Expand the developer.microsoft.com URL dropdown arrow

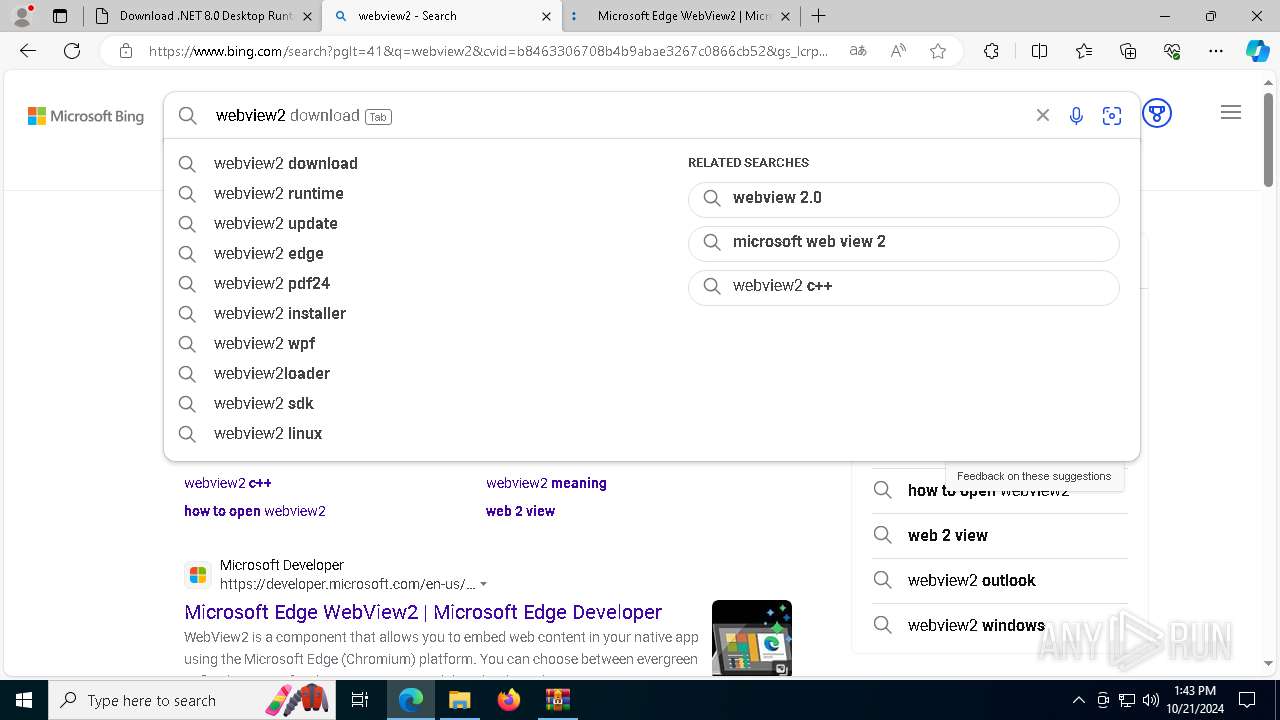point(484,584)
